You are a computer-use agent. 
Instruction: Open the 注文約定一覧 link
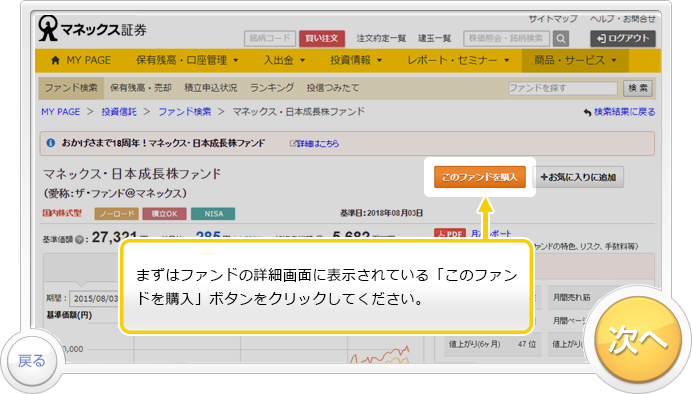tap(381, 38)
